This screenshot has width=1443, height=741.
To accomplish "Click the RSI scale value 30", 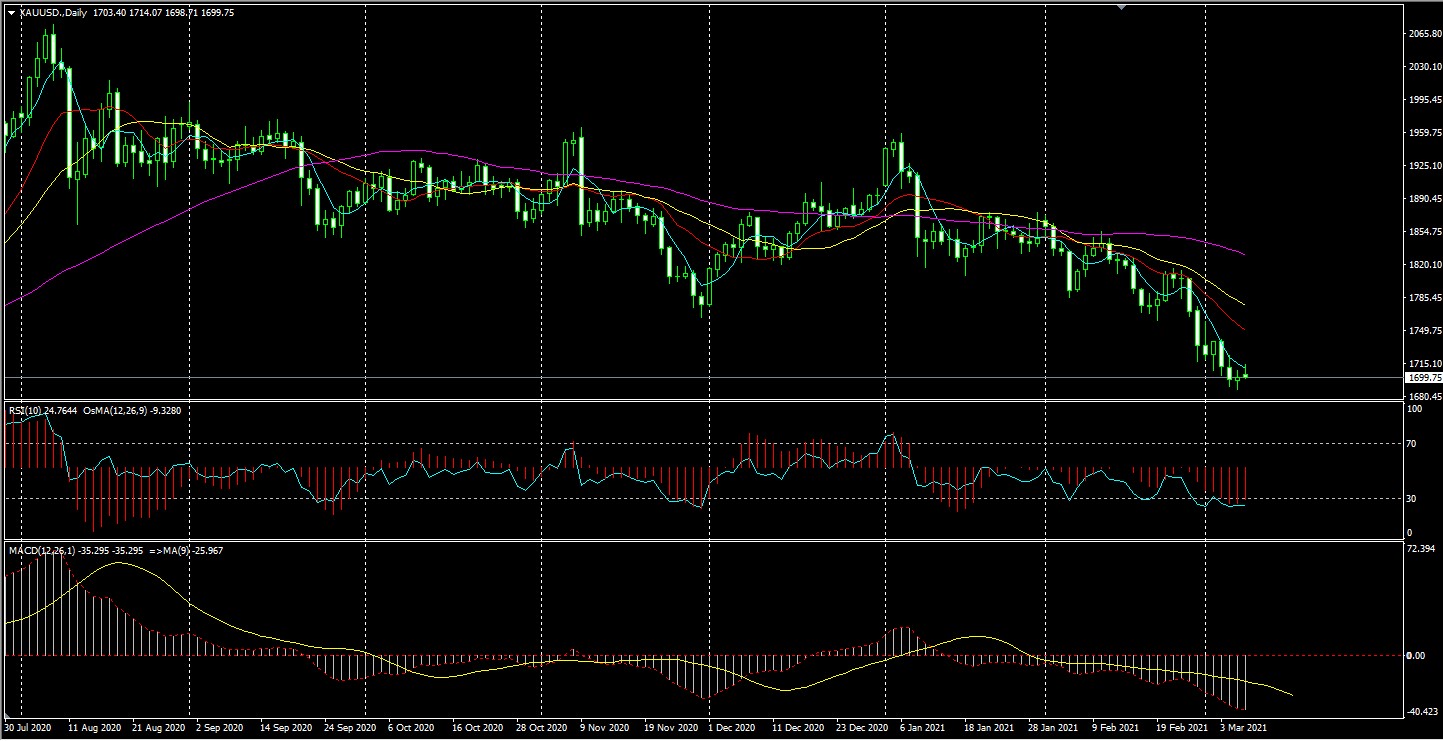I will tap(1412, 498).
